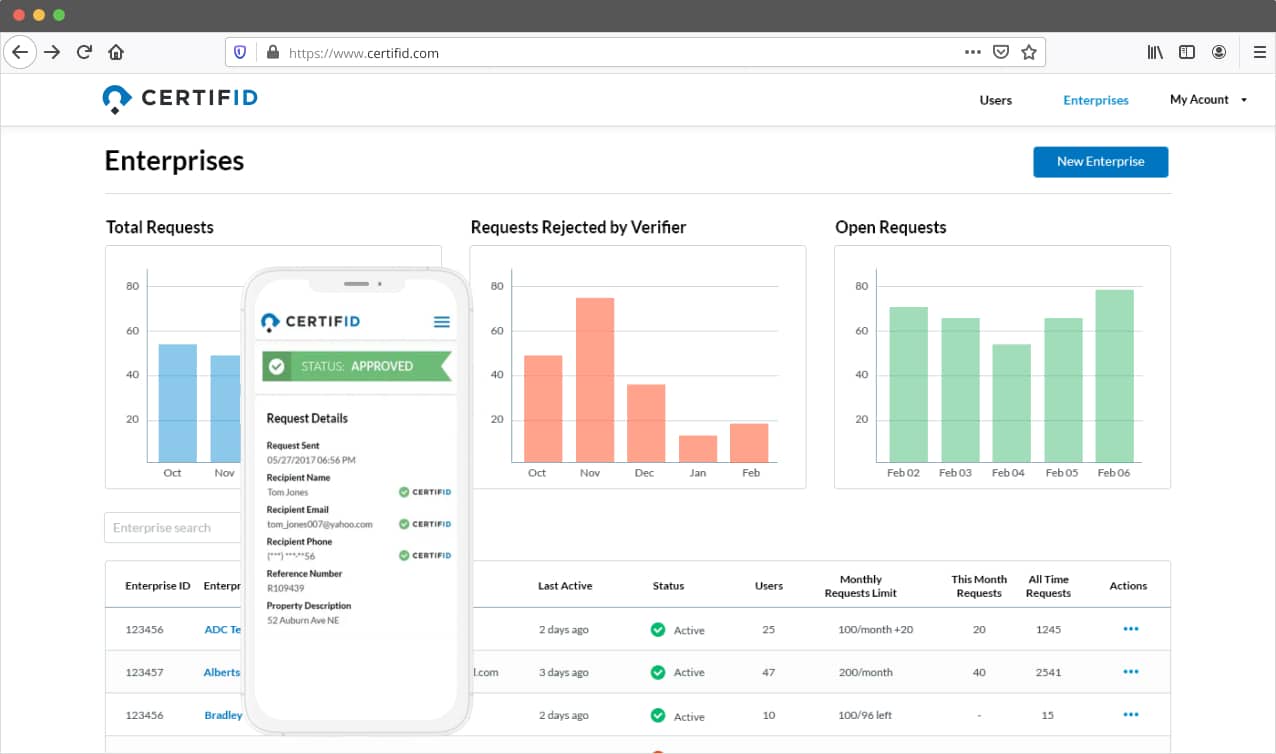Screen dimensions: 1276x754
Task: Click the enterprise ID "123457"
Action: tap(144, 672)
